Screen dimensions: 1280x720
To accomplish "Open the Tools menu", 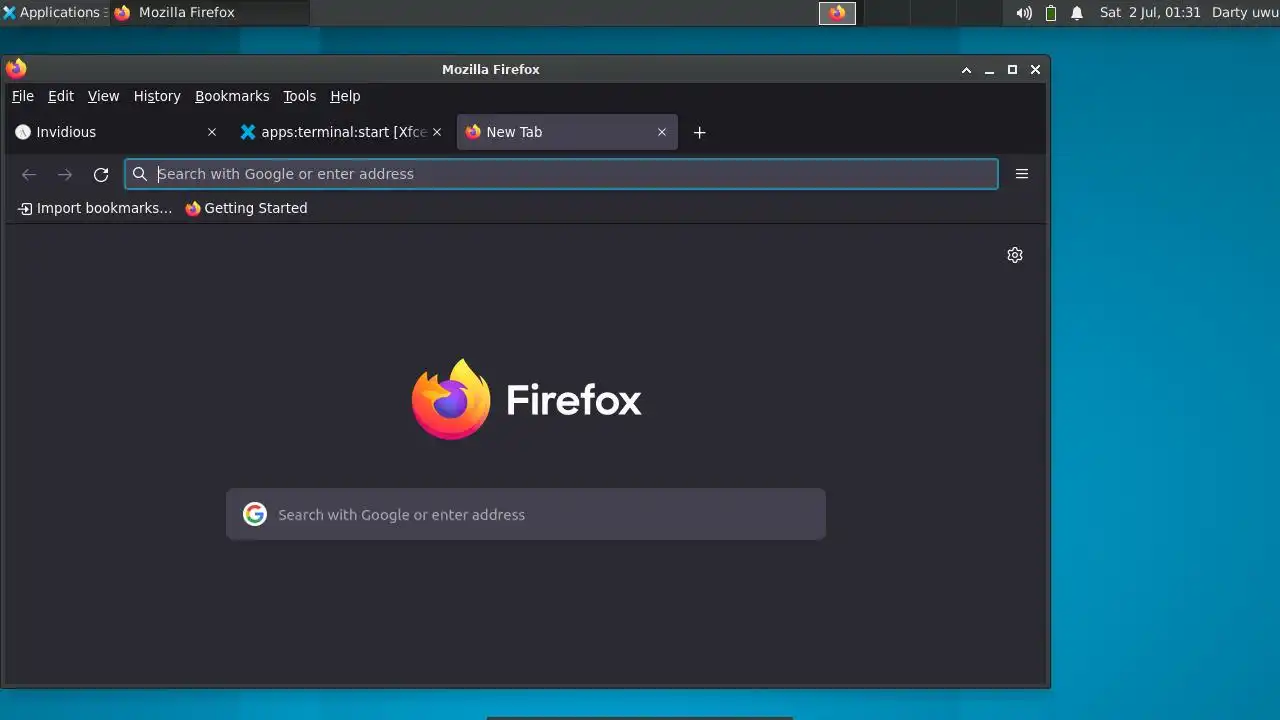I will [x=299, y=96].
